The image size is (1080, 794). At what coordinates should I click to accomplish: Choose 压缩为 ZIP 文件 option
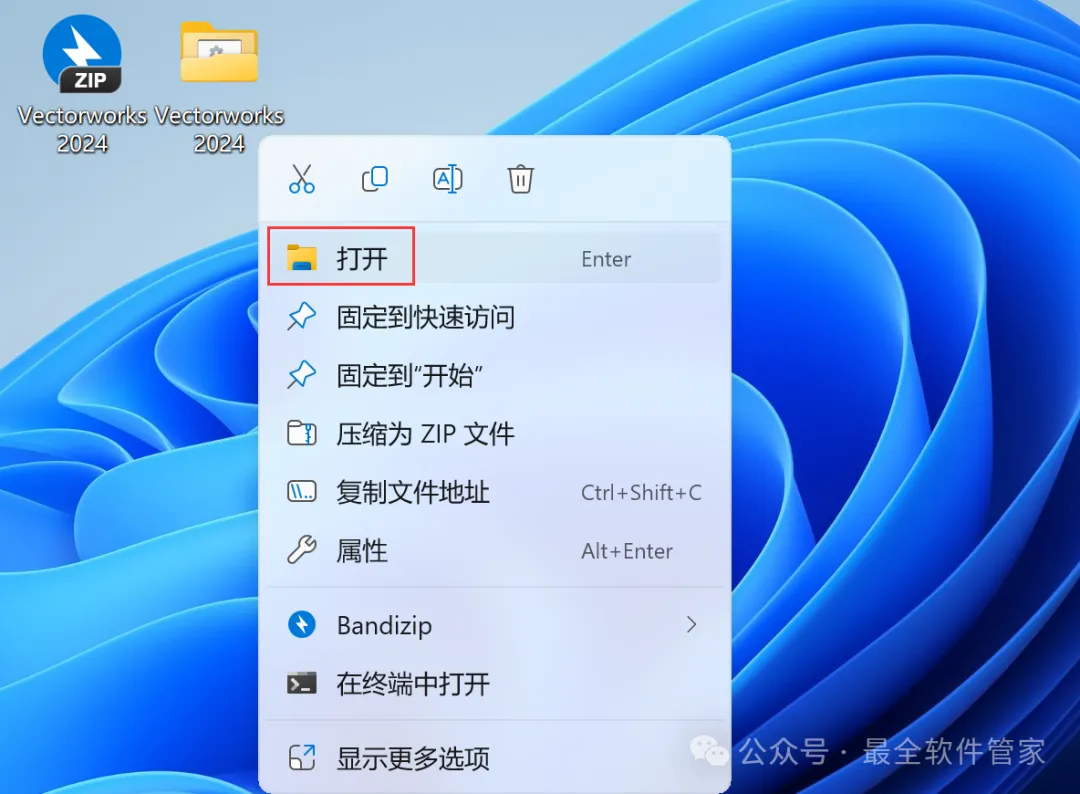click(x=494, y=434)
